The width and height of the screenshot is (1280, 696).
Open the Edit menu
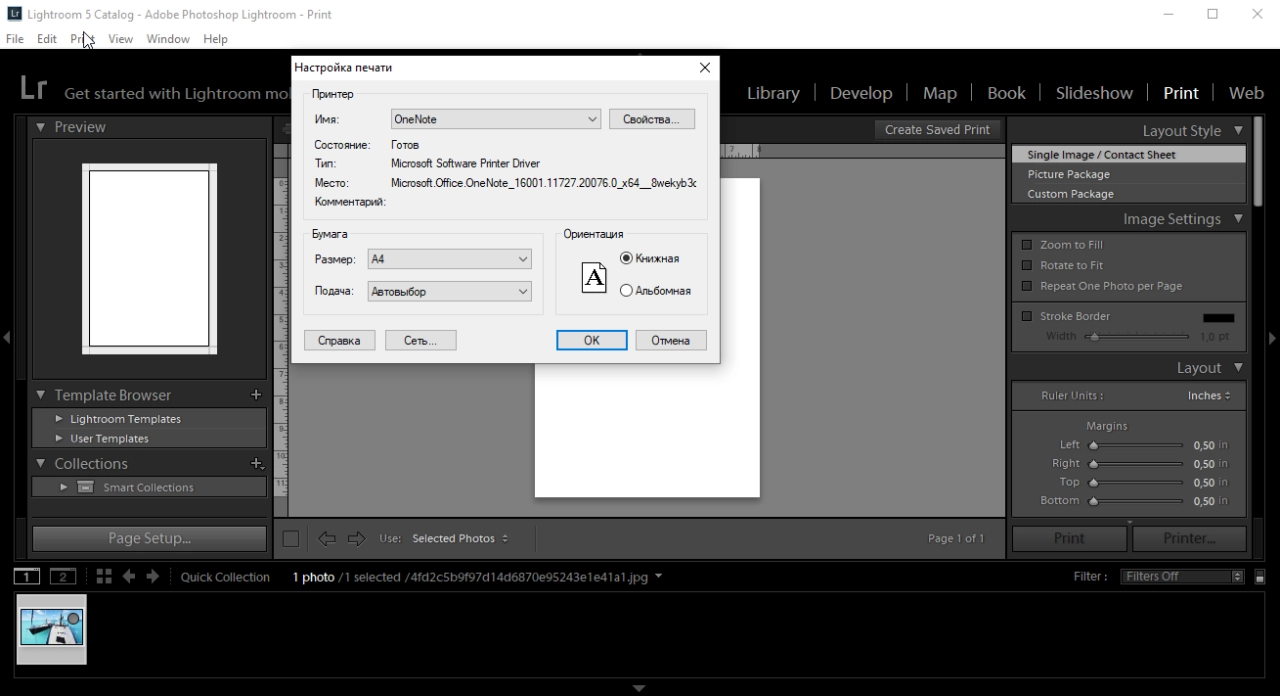[x=47, y=39]
